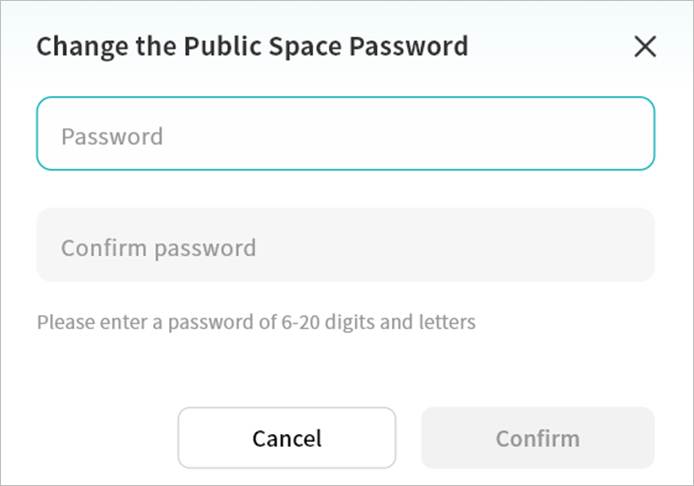Hit the grayed-out Confirm button
Viewport: 694px width, 486px height.
[537, 438]
